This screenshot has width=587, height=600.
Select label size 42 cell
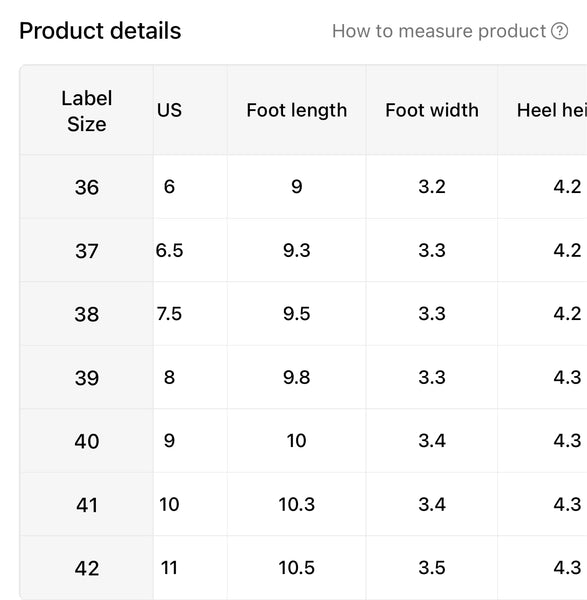coord(87,568)
